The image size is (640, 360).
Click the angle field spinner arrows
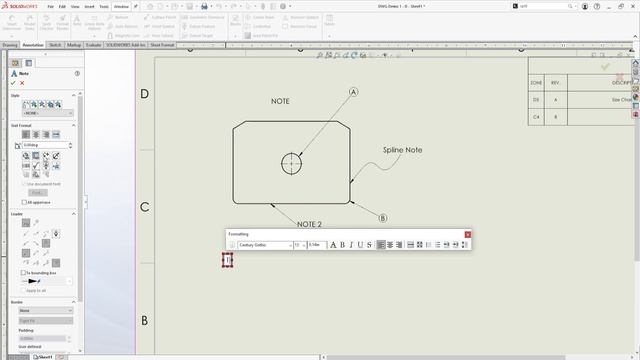[x=70, y=145]
